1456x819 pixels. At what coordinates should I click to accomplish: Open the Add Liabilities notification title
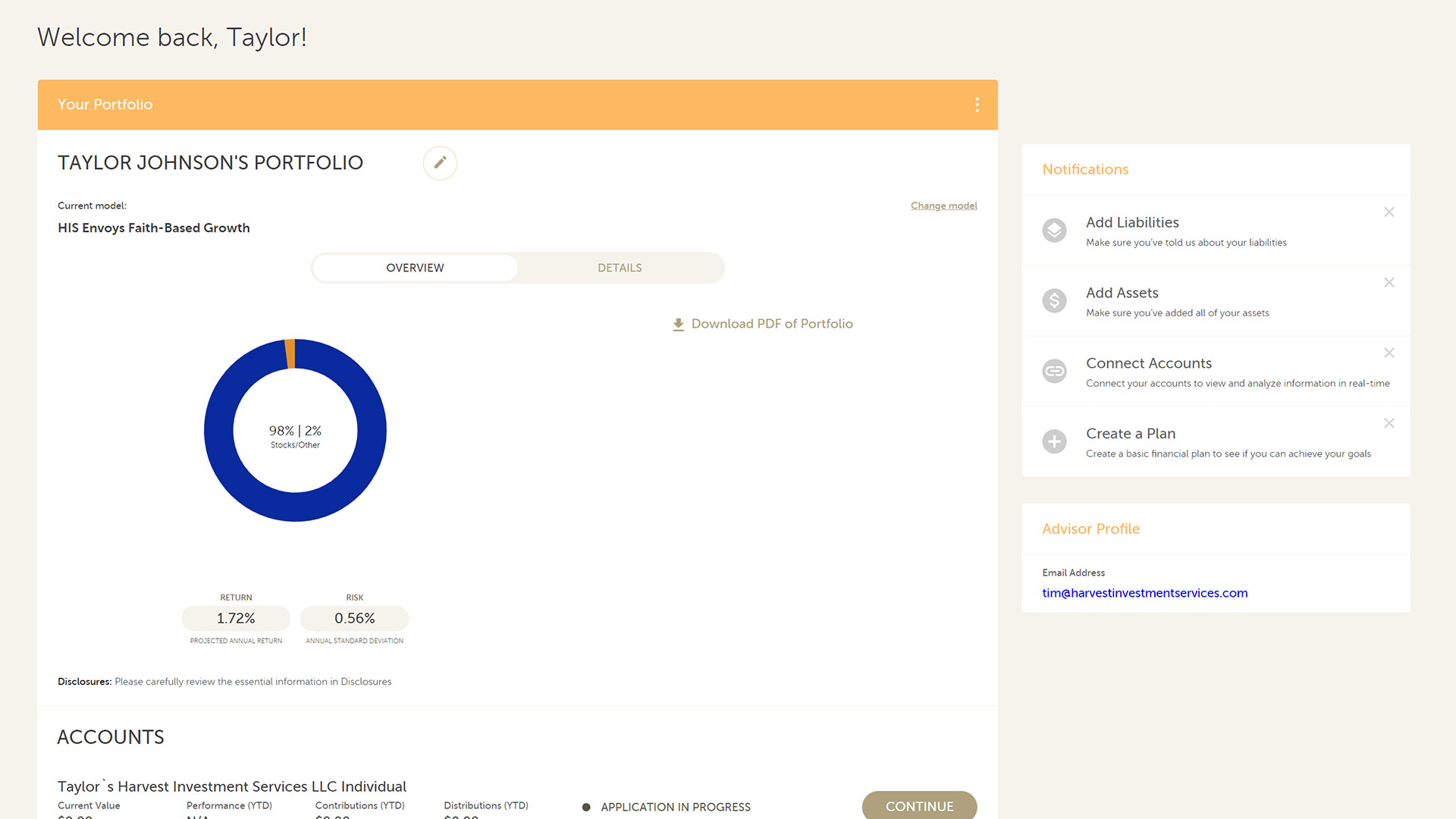tap(1132, 222)
